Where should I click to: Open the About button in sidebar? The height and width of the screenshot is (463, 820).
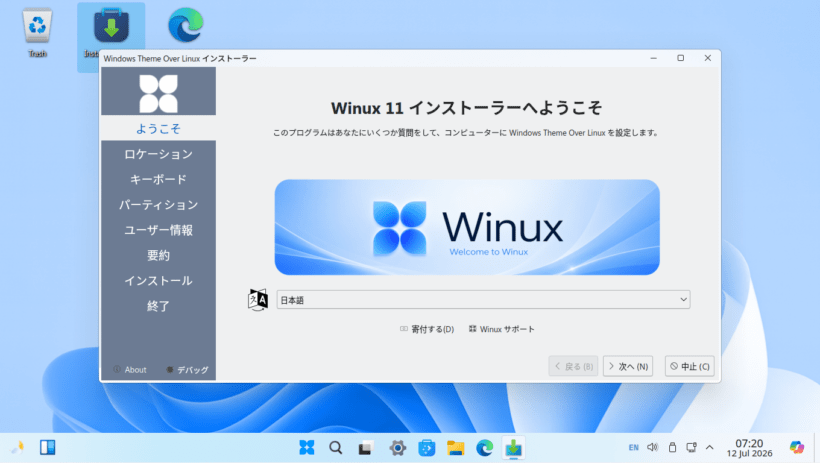[130, 369]
